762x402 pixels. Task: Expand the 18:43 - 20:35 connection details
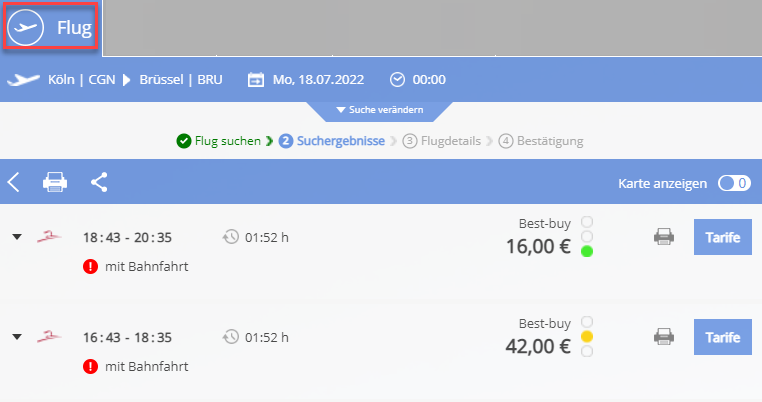(x=17, y=237)
